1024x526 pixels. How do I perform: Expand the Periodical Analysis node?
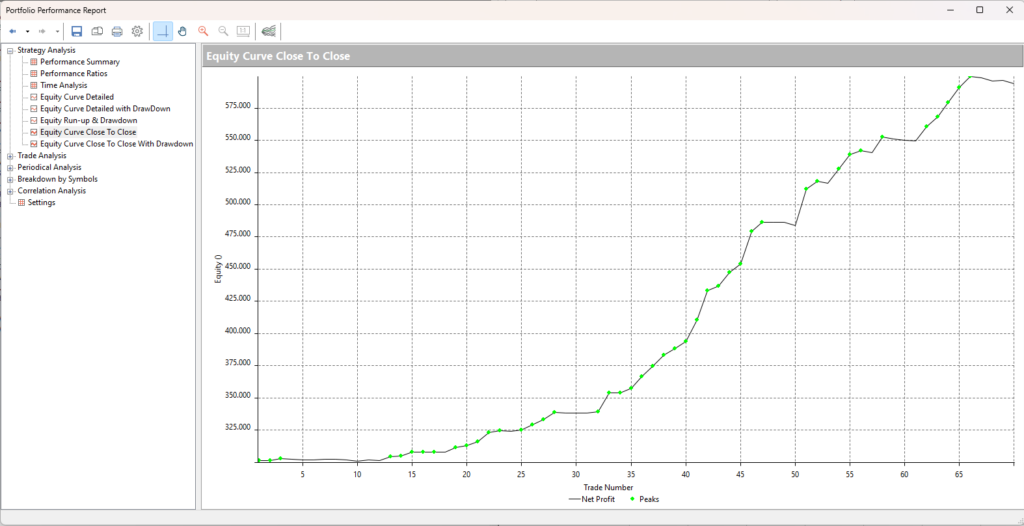tap(10, 167)
